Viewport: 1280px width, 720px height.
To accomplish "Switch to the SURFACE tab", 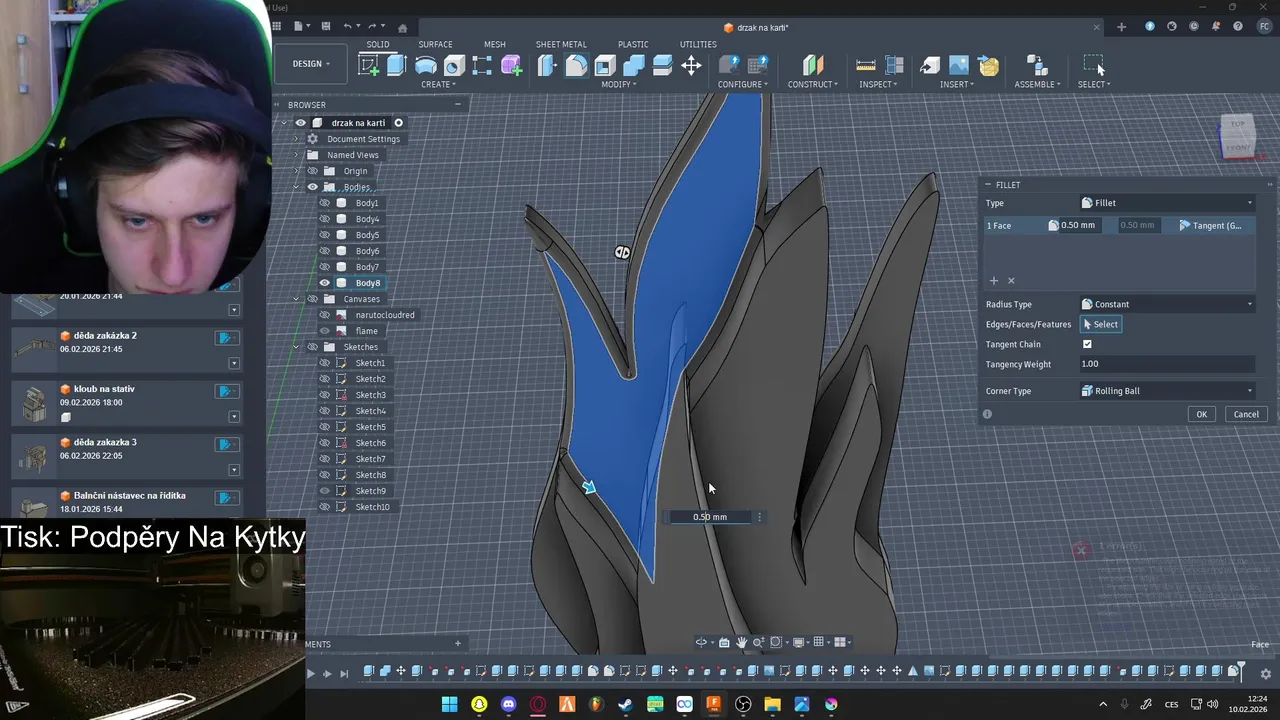I will pyautogui.click(x=435, y=44).
